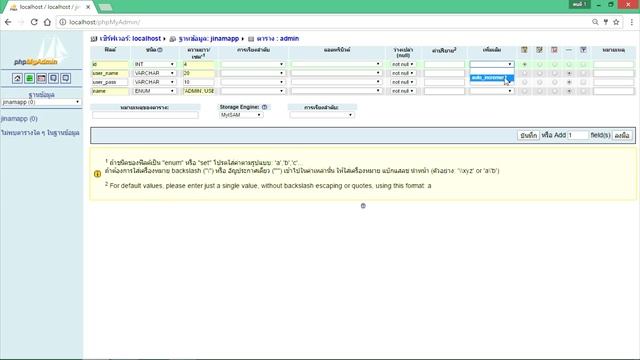
Task: Choose auto_increment option in dropdown list
Action: click(492, 78)
